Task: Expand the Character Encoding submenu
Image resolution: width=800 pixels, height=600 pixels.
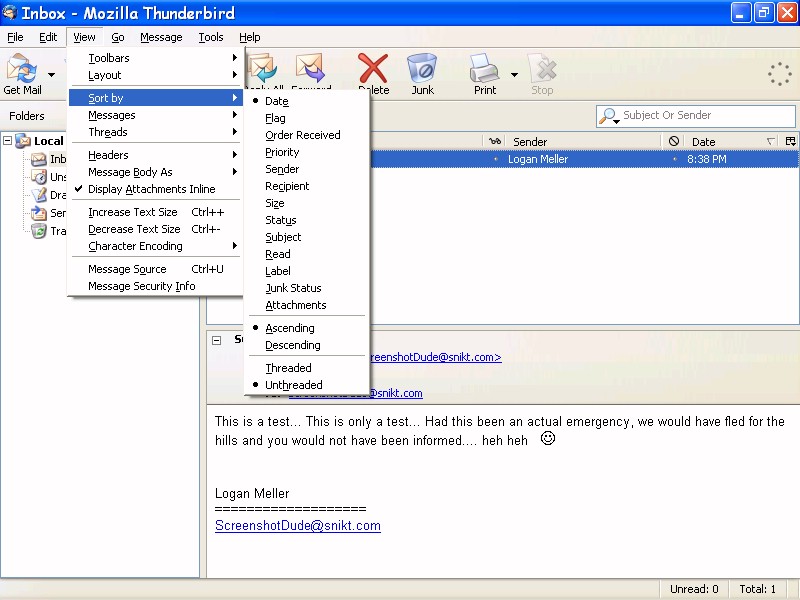Action: 155,246
